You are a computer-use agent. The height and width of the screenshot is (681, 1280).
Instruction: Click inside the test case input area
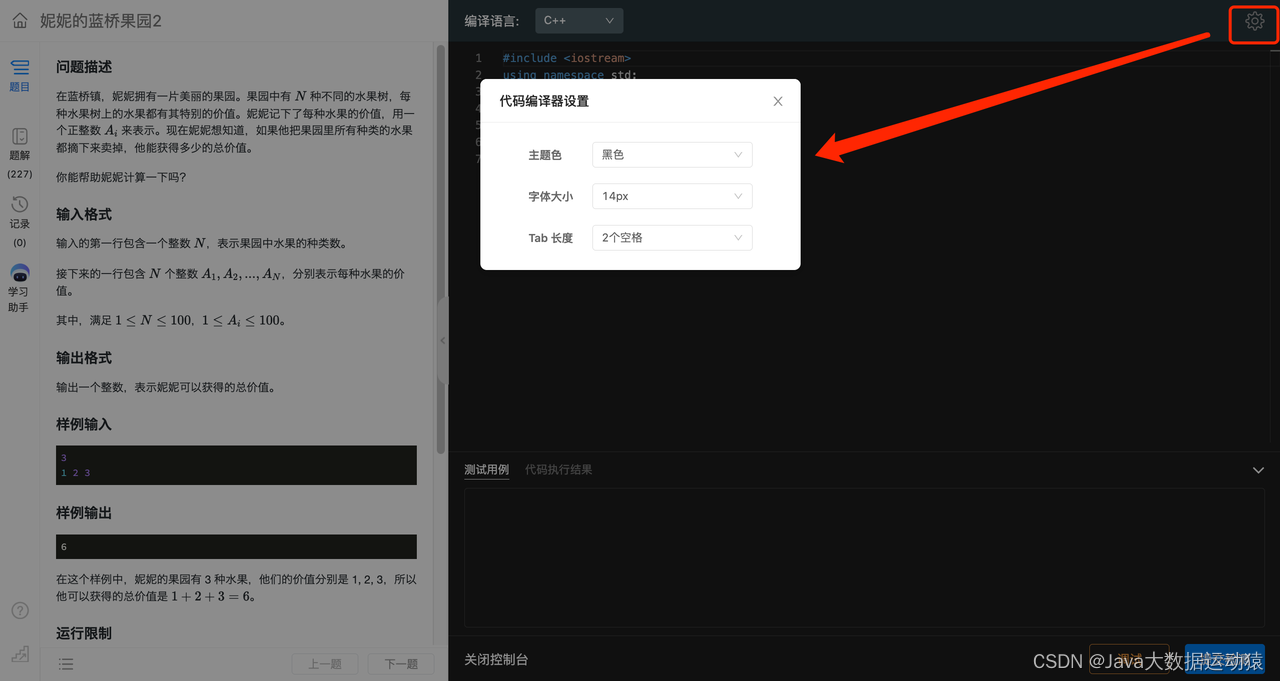[x=865, y=558]
